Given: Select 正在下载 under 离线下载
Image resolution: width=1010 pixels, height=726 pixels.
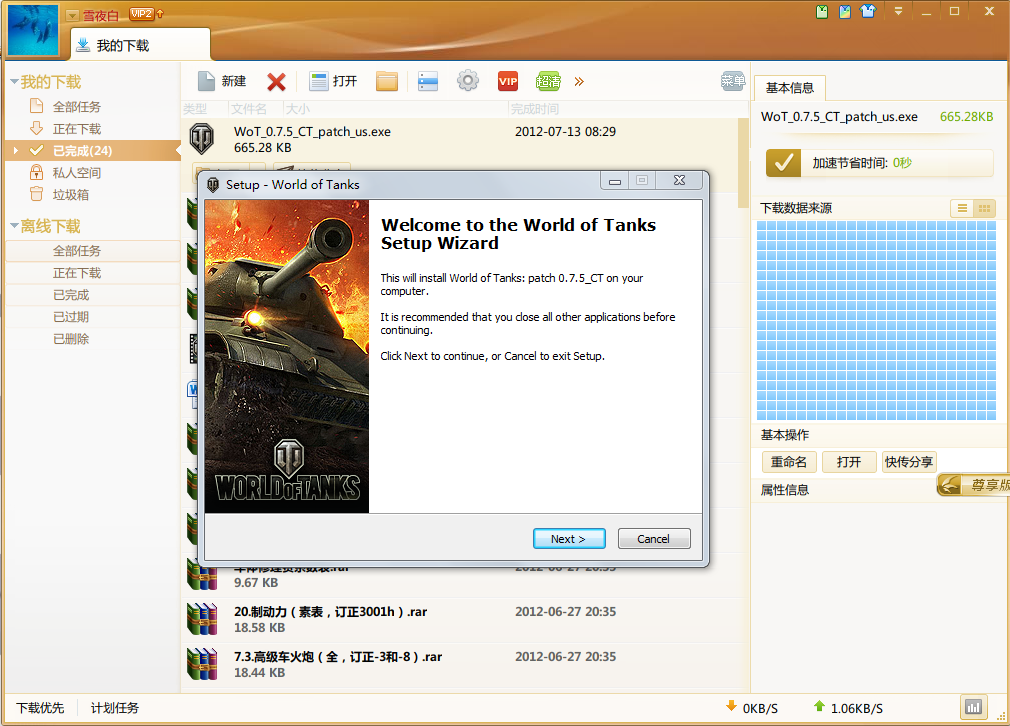Looking at the screenshot, I should pyautogui.click(x=93, y=273).
